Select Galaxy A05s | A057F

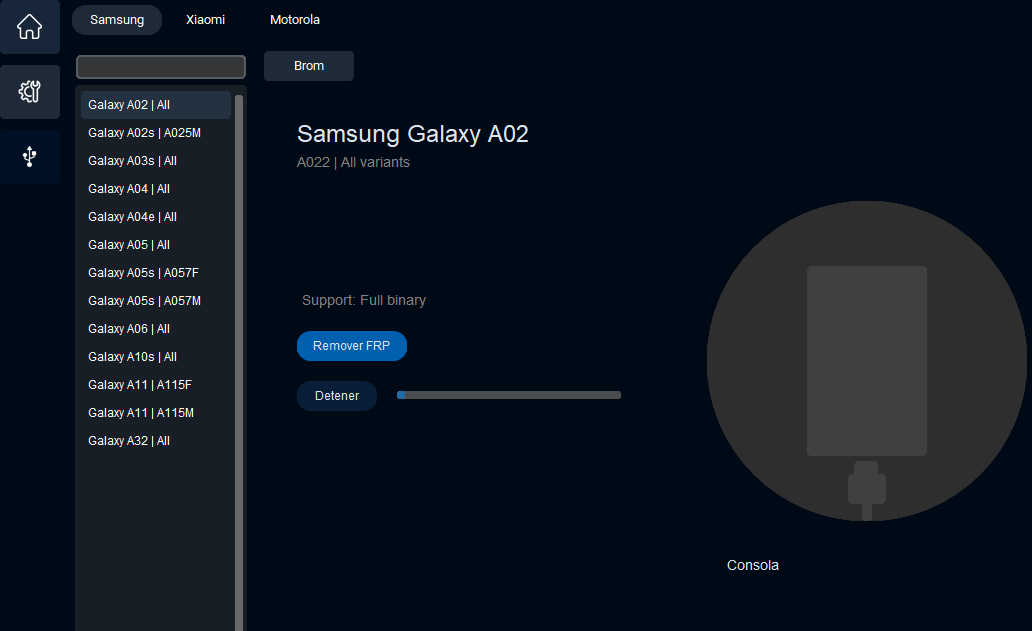(156, 272)
